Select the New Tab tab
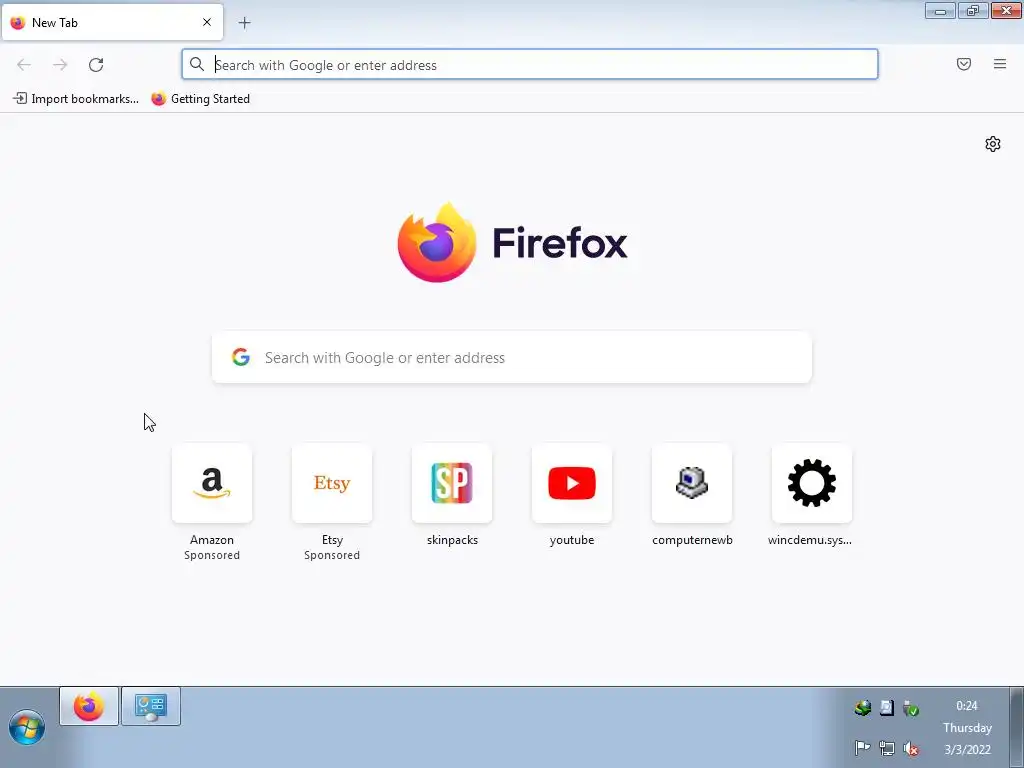This screenshot has width=1024, height=768. pyautogui.click(x=112, y=22)
